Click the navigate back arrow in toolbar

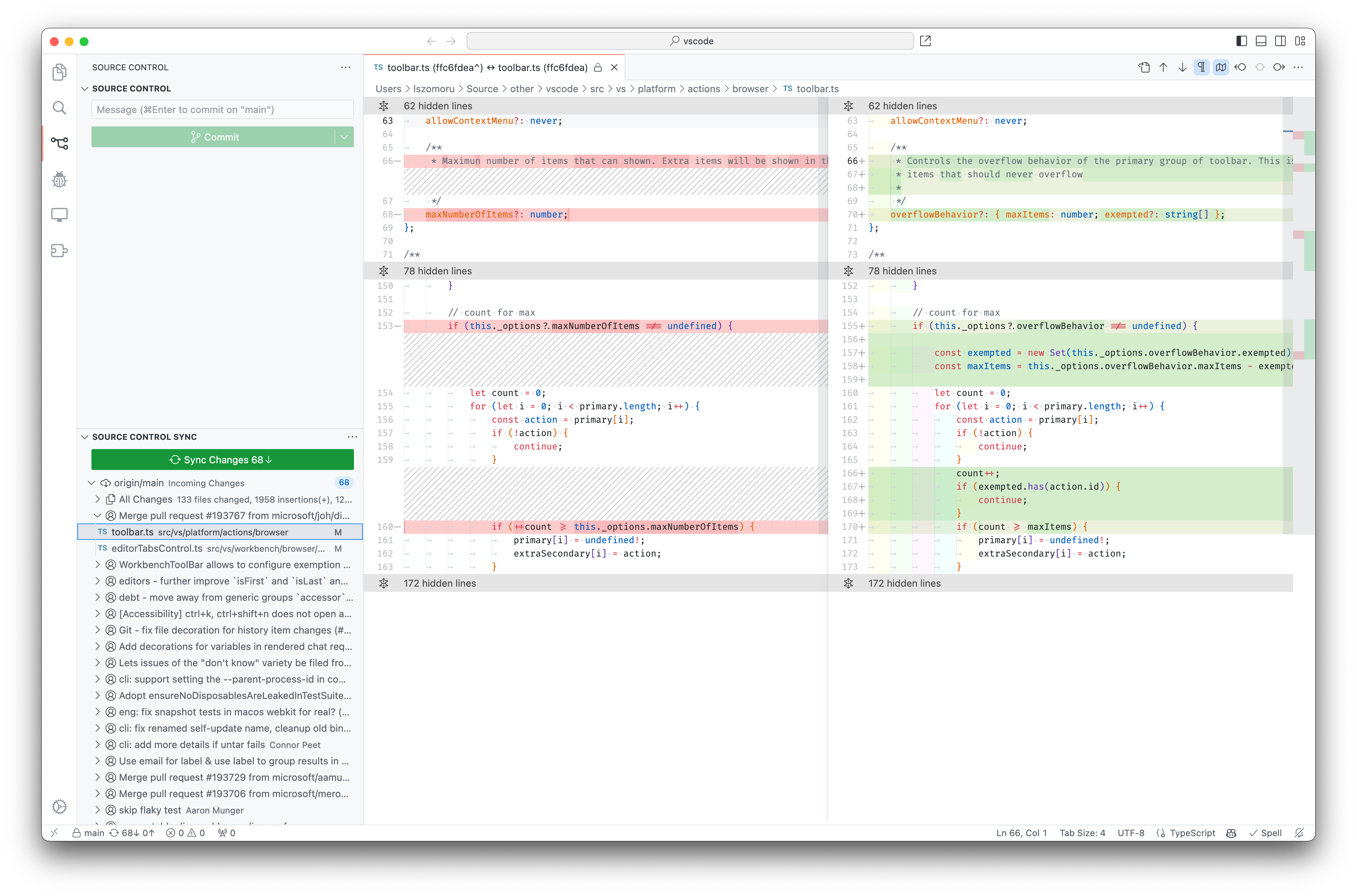tap(430, 41)
